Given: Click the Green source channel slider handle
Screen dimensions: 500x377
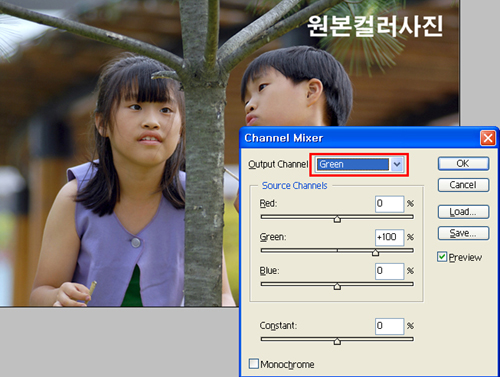Looking at the screenshot, I should coord(375,253).
